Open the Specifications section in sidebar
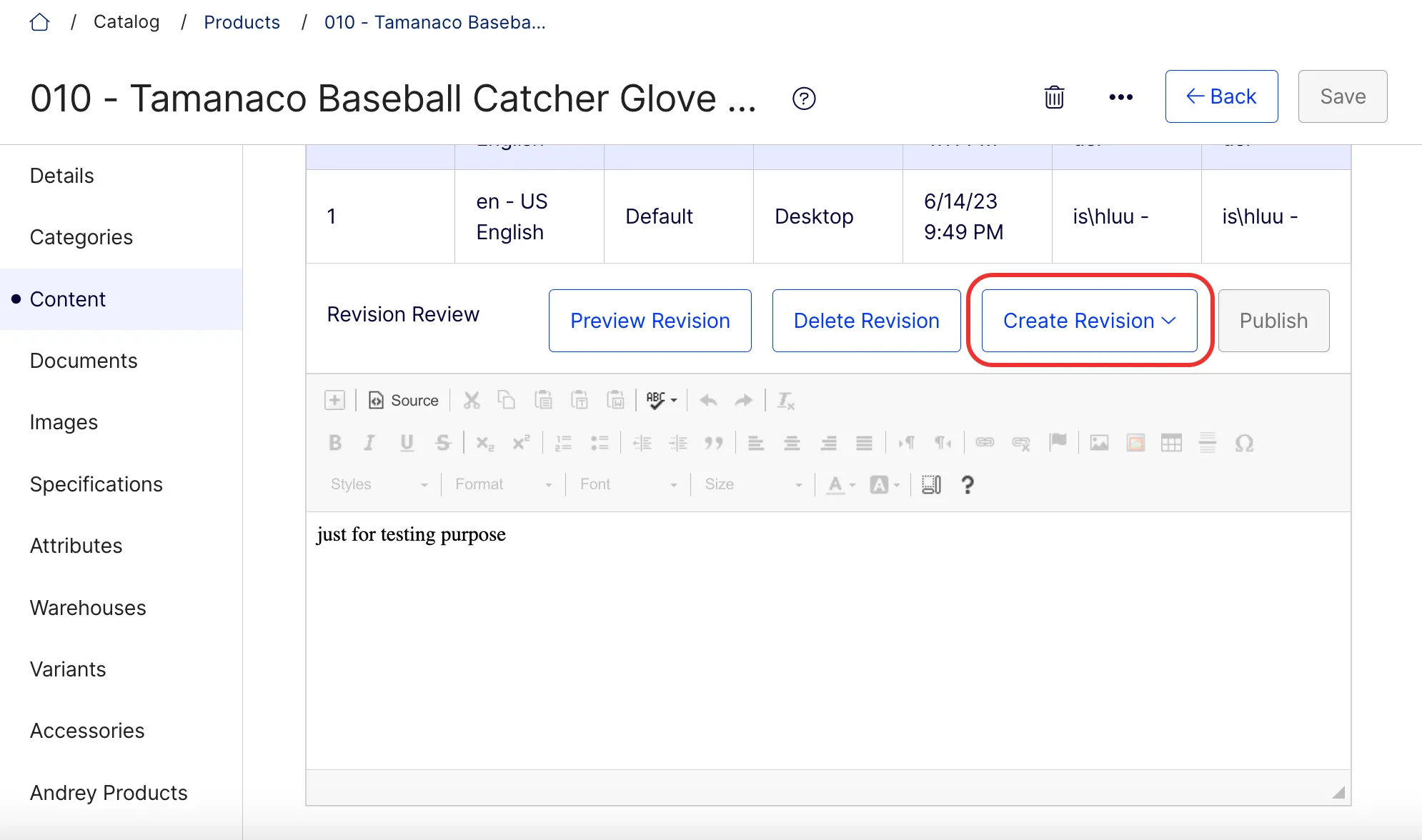 [x=96, y=484]
